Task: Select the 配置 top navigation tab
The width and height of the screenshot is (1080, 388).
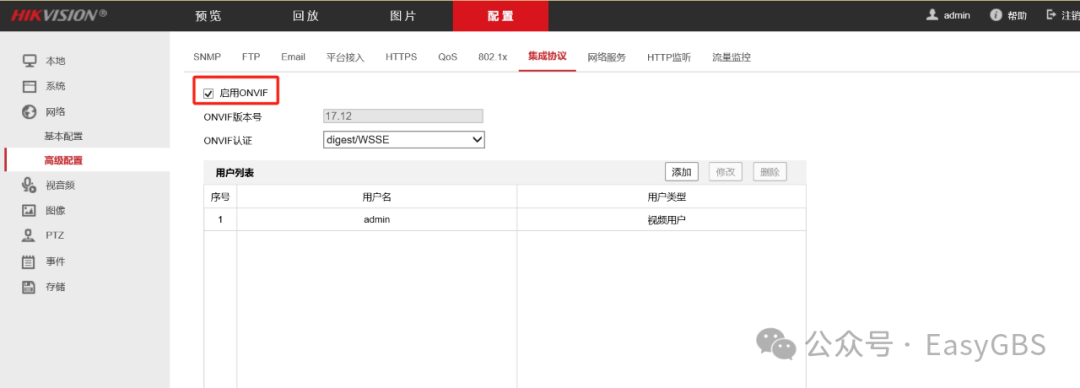Action: pos(501,16)
